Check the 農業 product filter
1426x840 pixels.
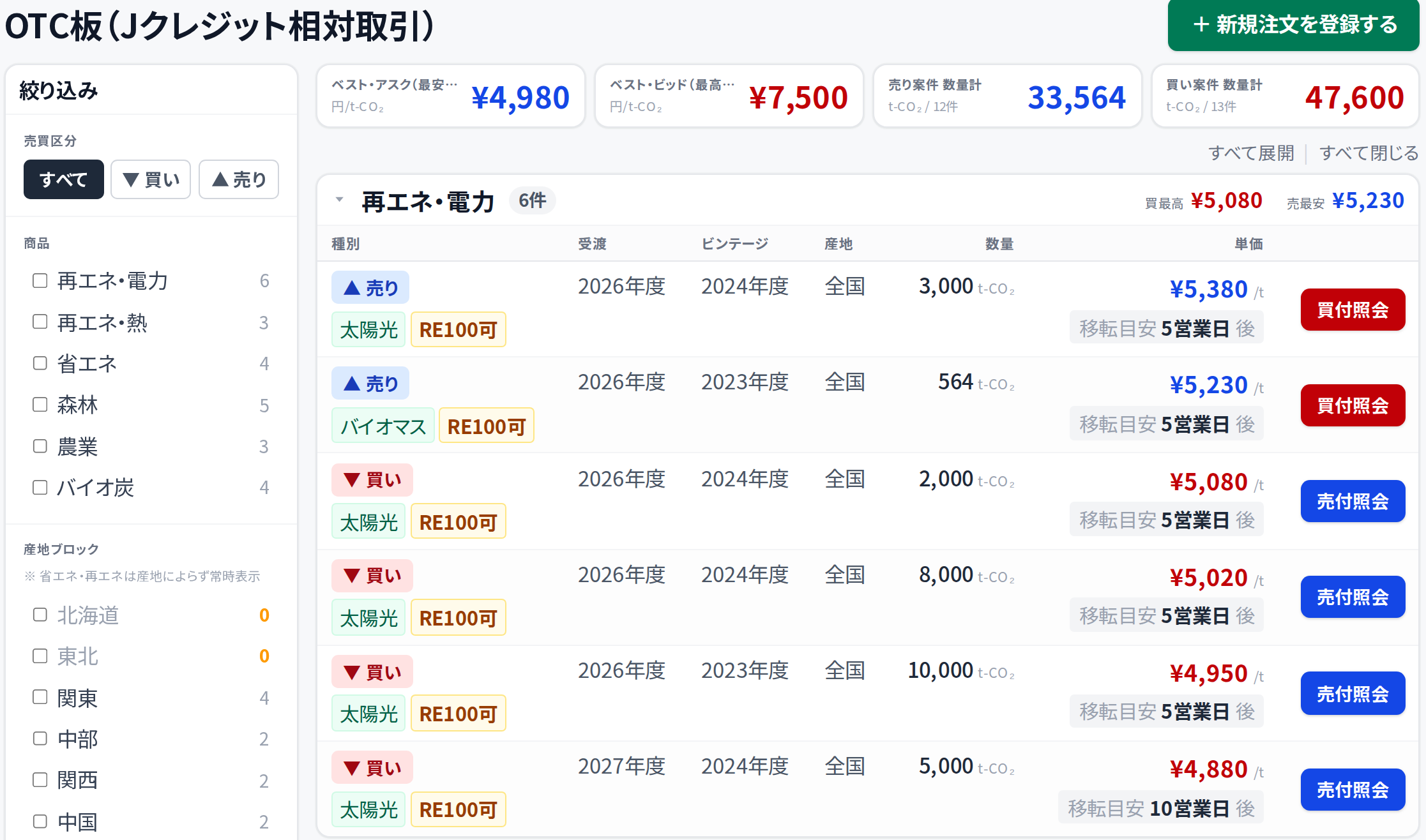tap(40, 446)
